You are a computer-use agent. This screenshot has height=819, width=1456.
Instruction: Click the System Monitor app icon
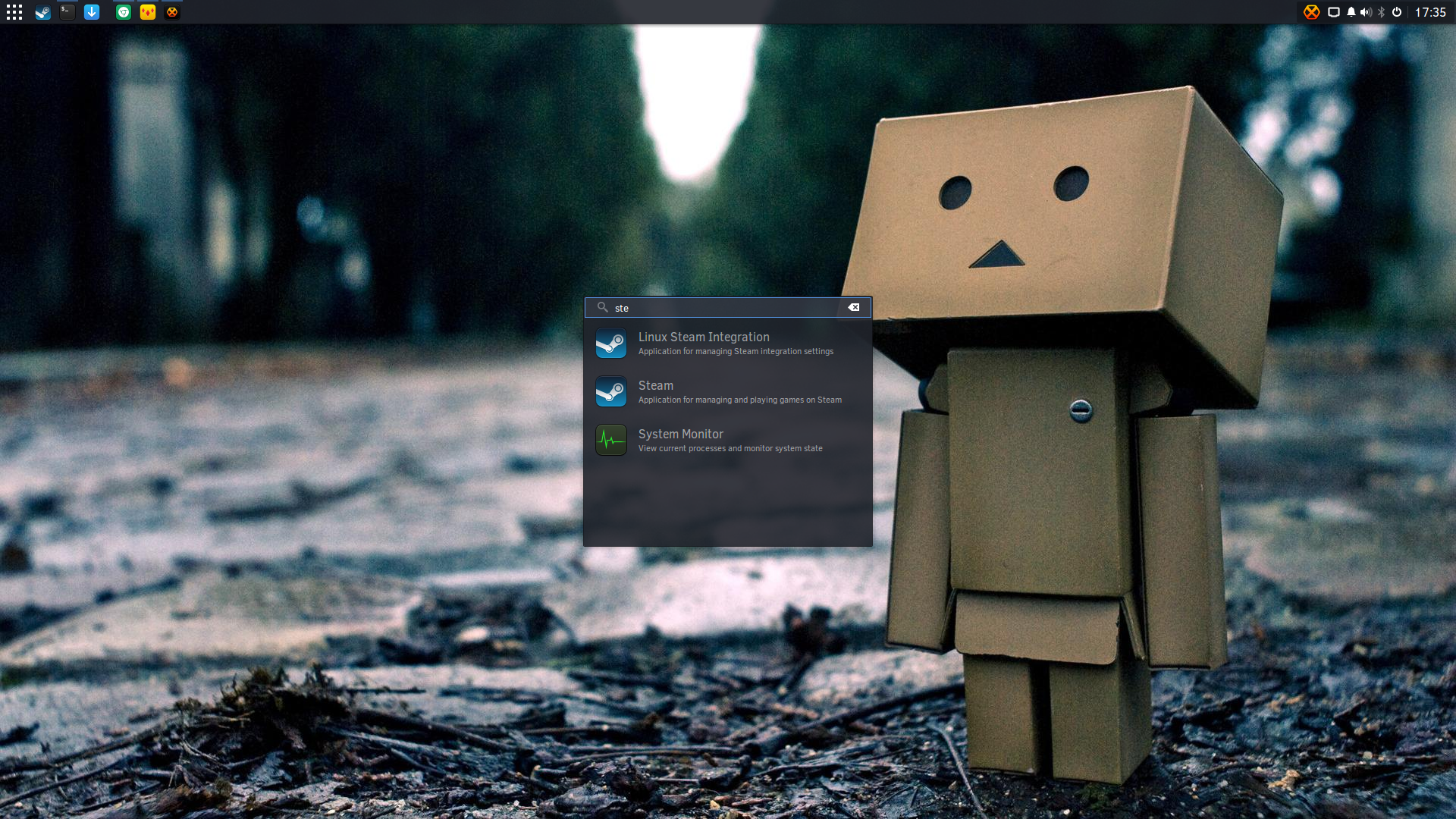pyautogui.click(x=611, y=440)
